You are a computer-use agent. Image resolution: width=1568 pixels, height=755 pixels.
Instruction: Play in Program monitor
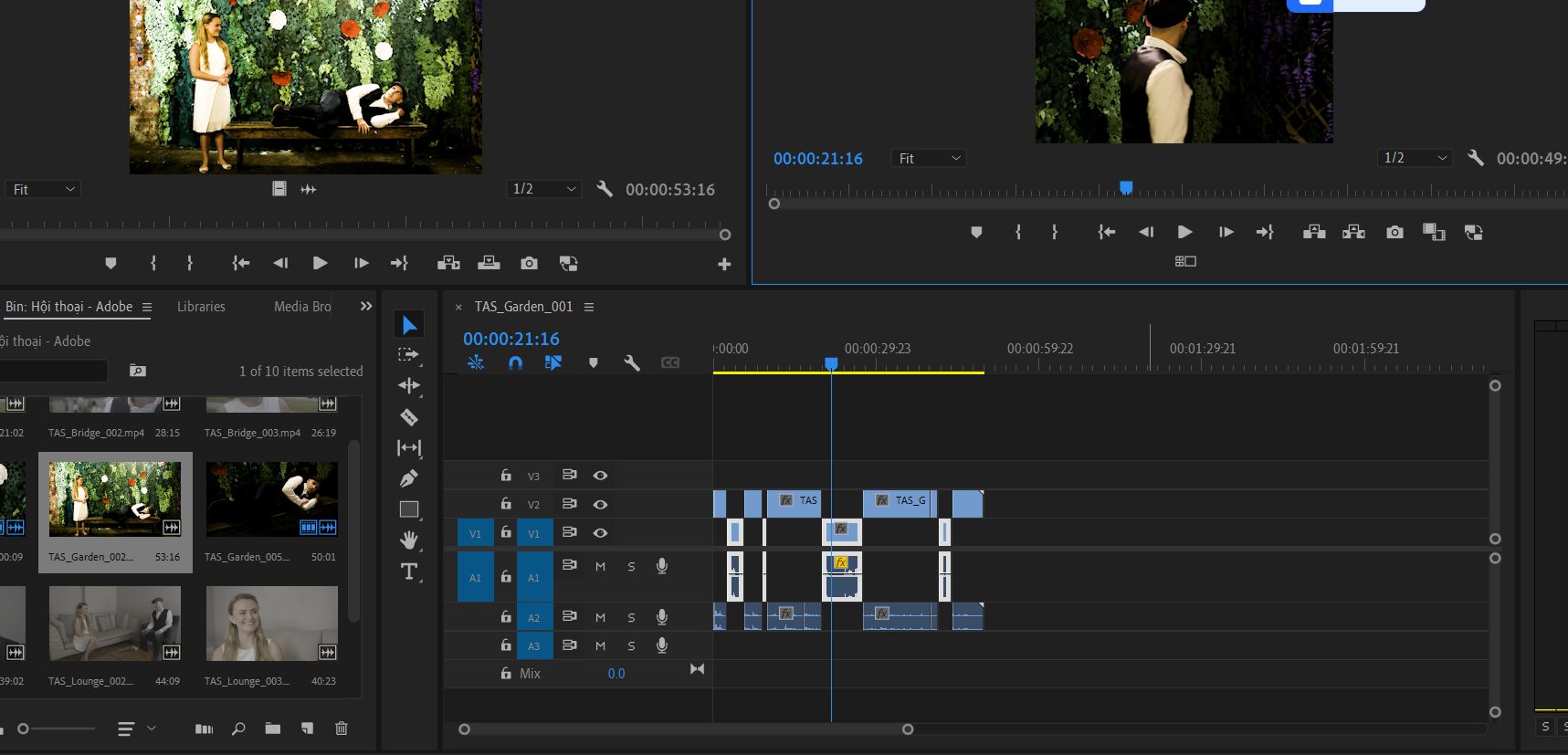coord(1185,232)
